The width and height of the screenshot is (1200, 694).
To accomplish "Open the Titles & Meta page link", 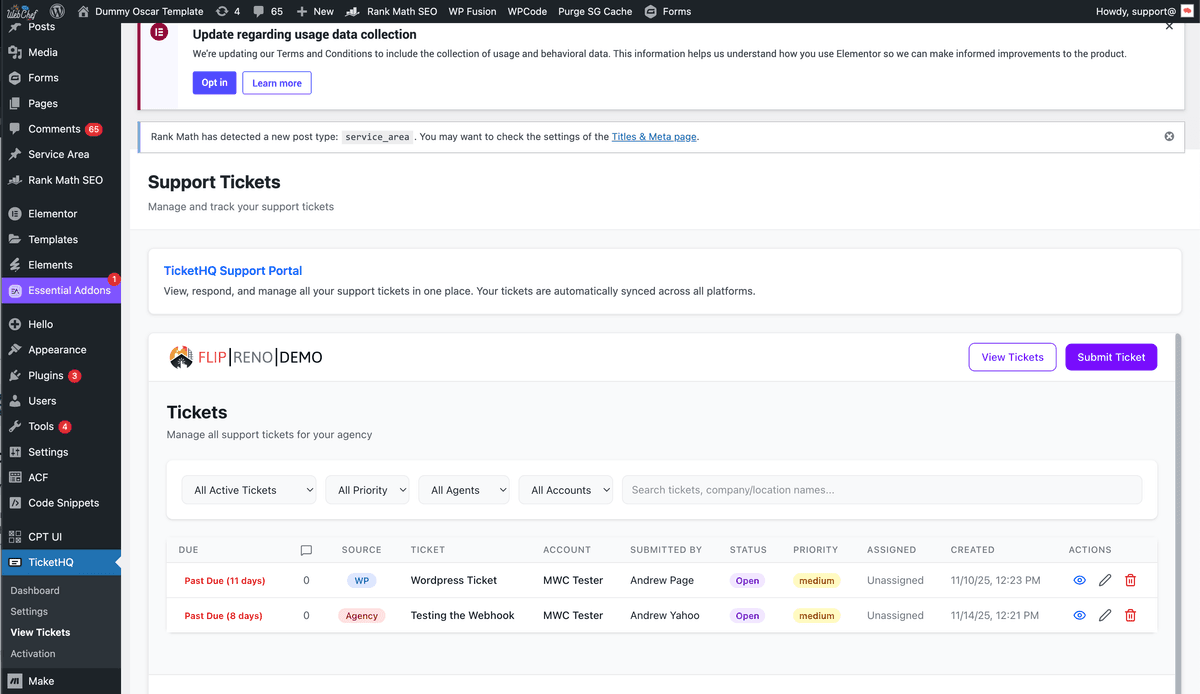I will click(654, 136).
